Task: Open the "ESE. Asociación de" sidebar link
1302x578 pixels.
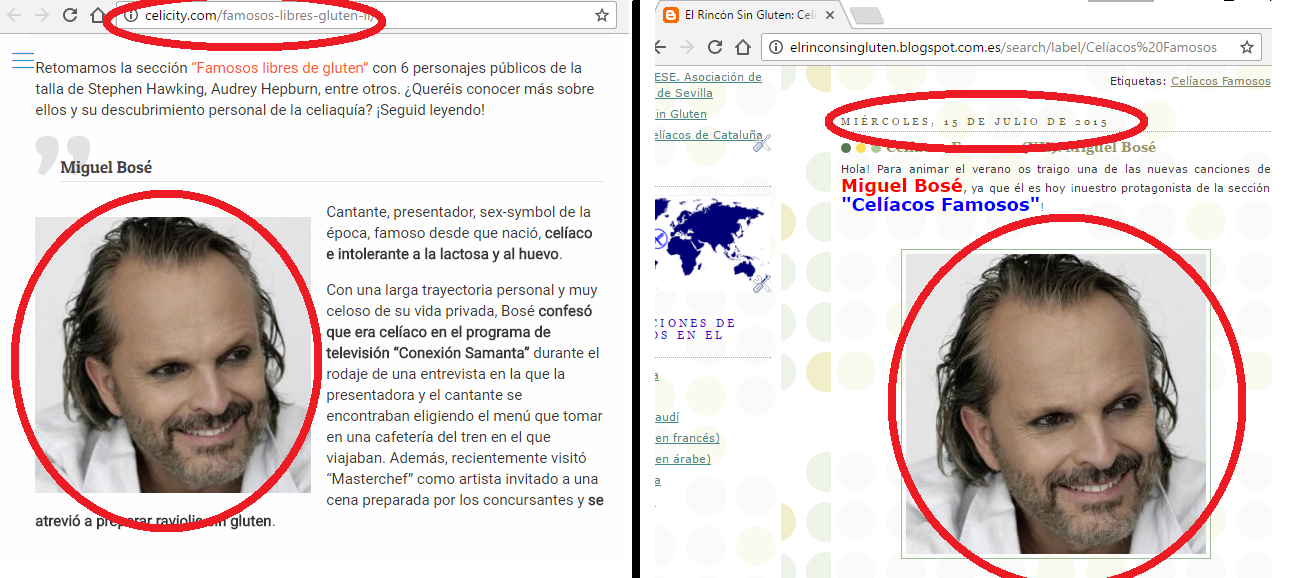Action: pos(709,77)
